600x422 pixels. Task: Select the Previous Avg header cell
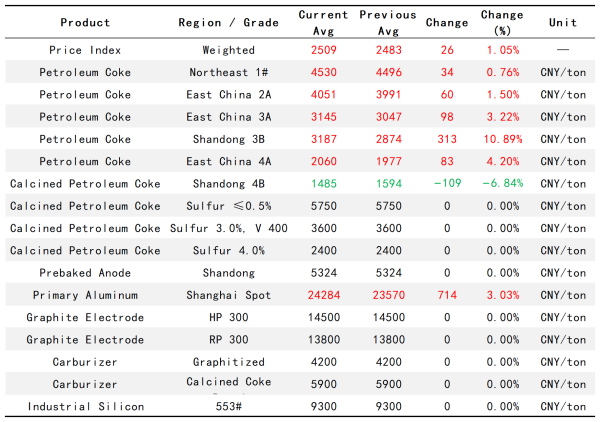(383, 22)
